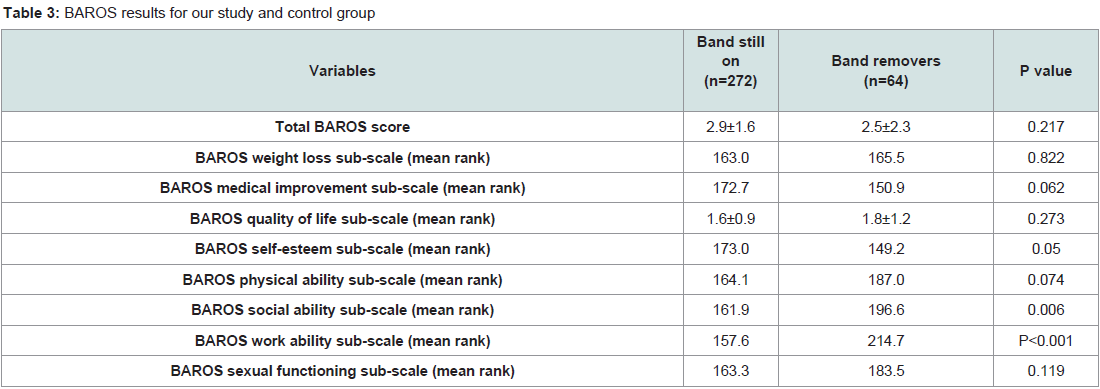
Task: Select the 2.9±1.6 cell
Action: point(730,127)
